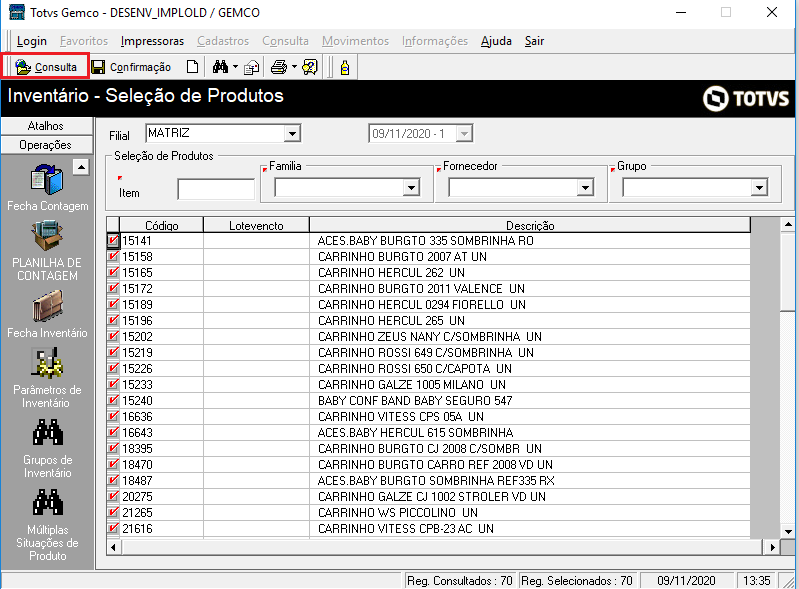This screenshot has width=799, height=589.
Task: Click the Descrição column header
Action: tap(530, 225)
